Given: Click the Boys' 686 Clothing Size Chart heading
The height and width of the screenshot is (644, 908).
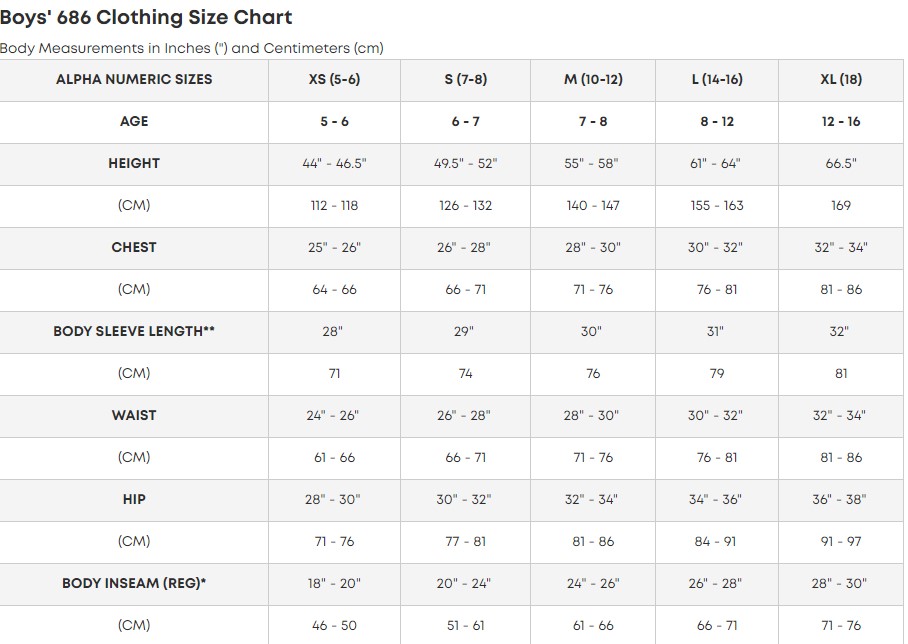Looking at the screenshot, I should pos(146,17).
